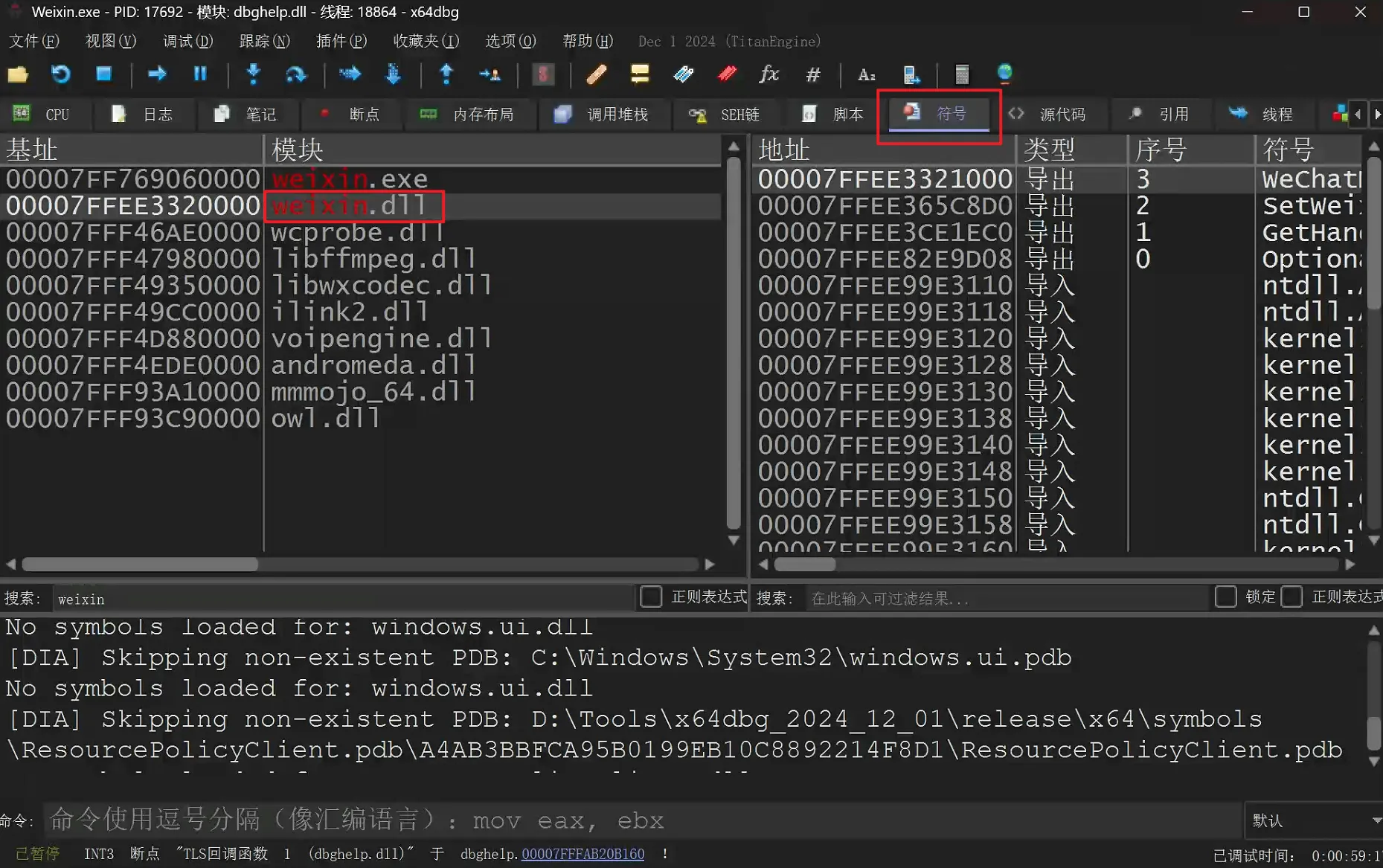
Task: Open the Bookmarks red icon
Action: tap(727, 74)
